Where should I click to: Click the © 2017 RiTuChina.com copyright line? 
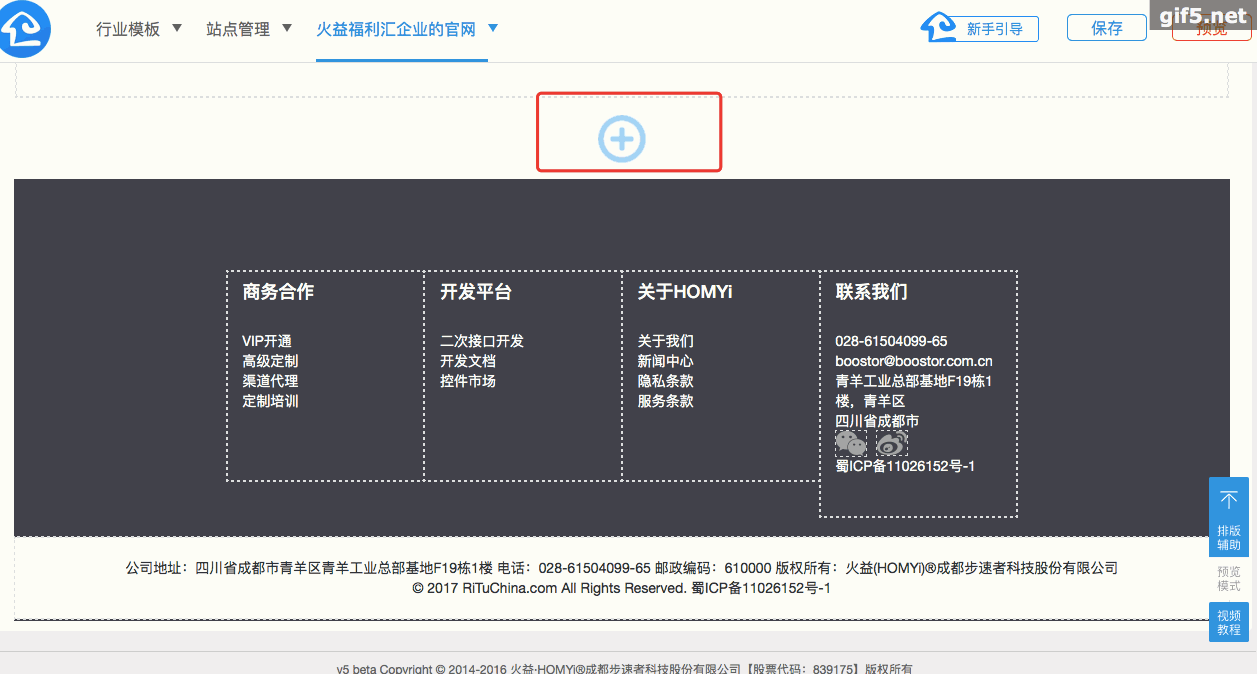[621, 588]
